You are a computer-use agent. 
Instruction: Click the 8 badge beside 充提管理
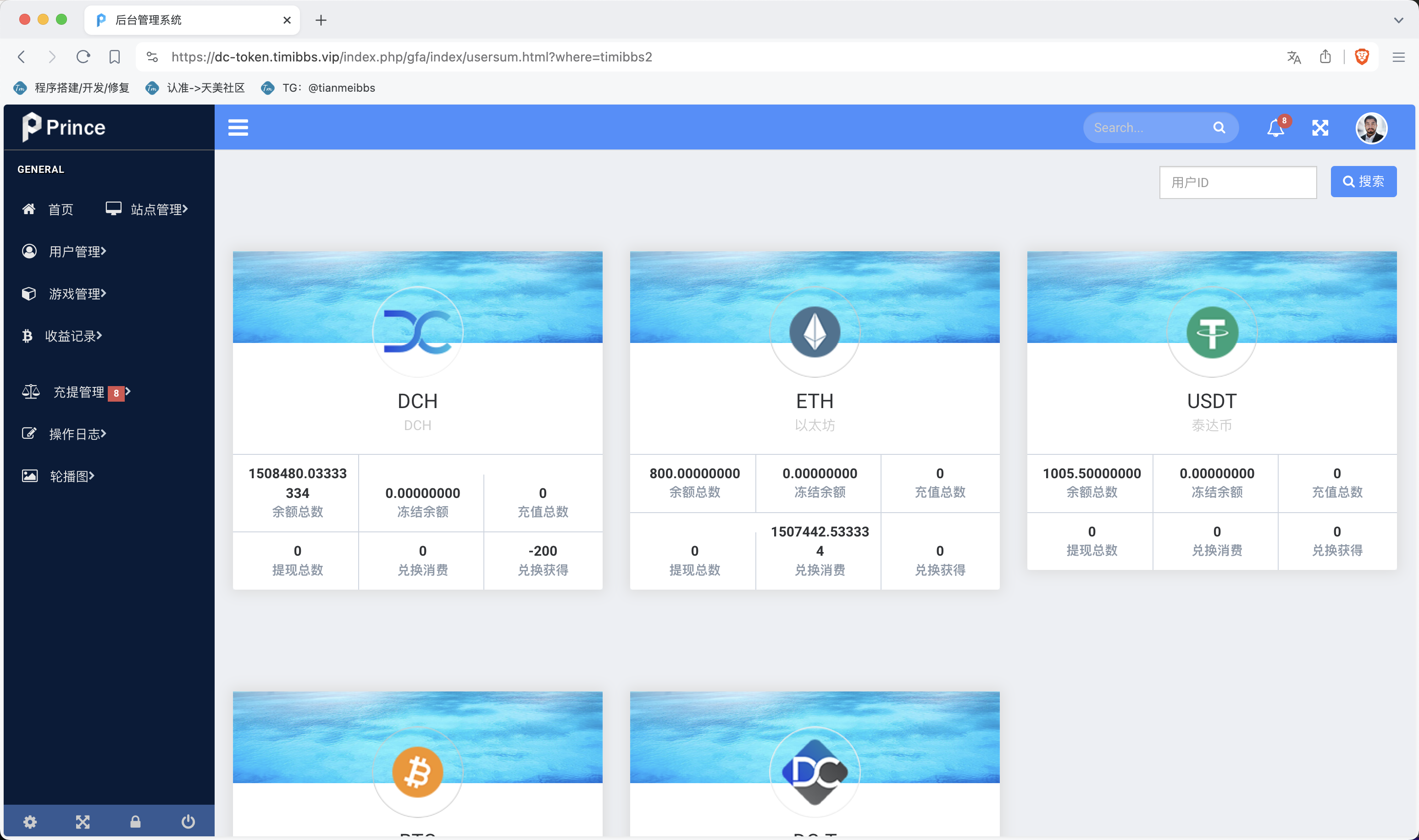coord(116,393)
